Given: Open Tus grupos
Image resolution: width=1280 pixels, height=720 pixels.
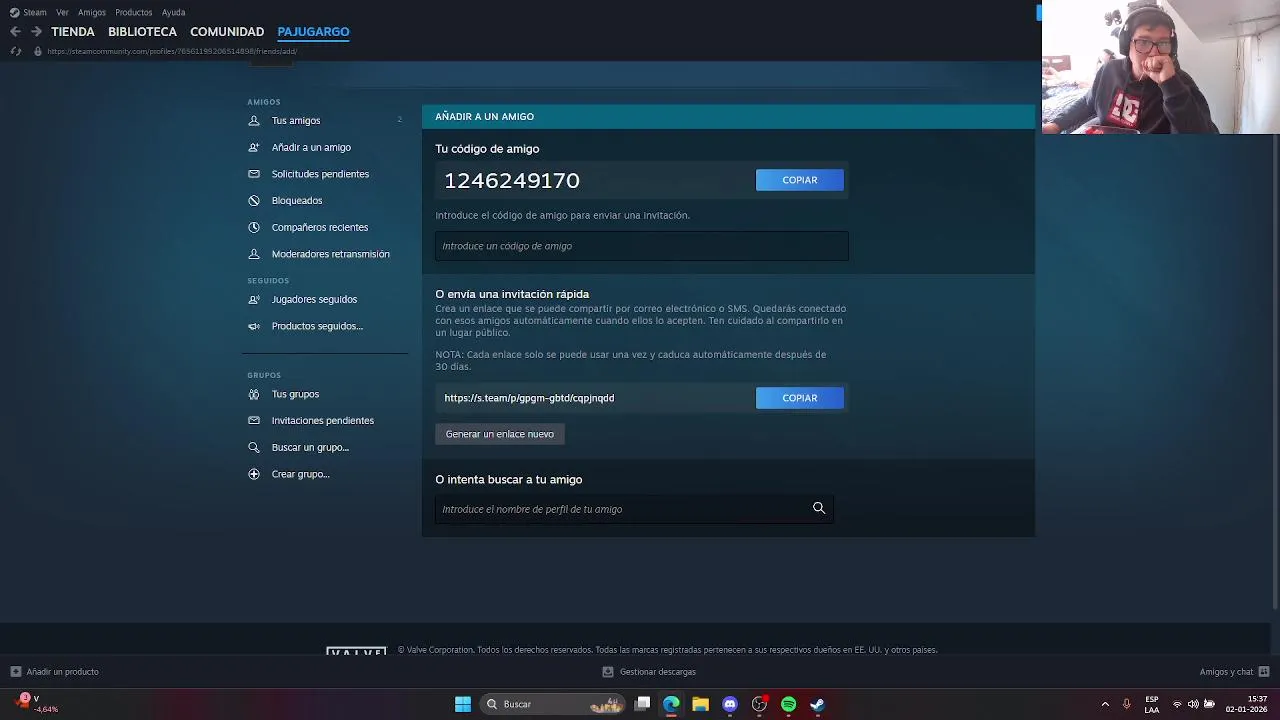Looking at the screenshot, I should pos(295,394).
